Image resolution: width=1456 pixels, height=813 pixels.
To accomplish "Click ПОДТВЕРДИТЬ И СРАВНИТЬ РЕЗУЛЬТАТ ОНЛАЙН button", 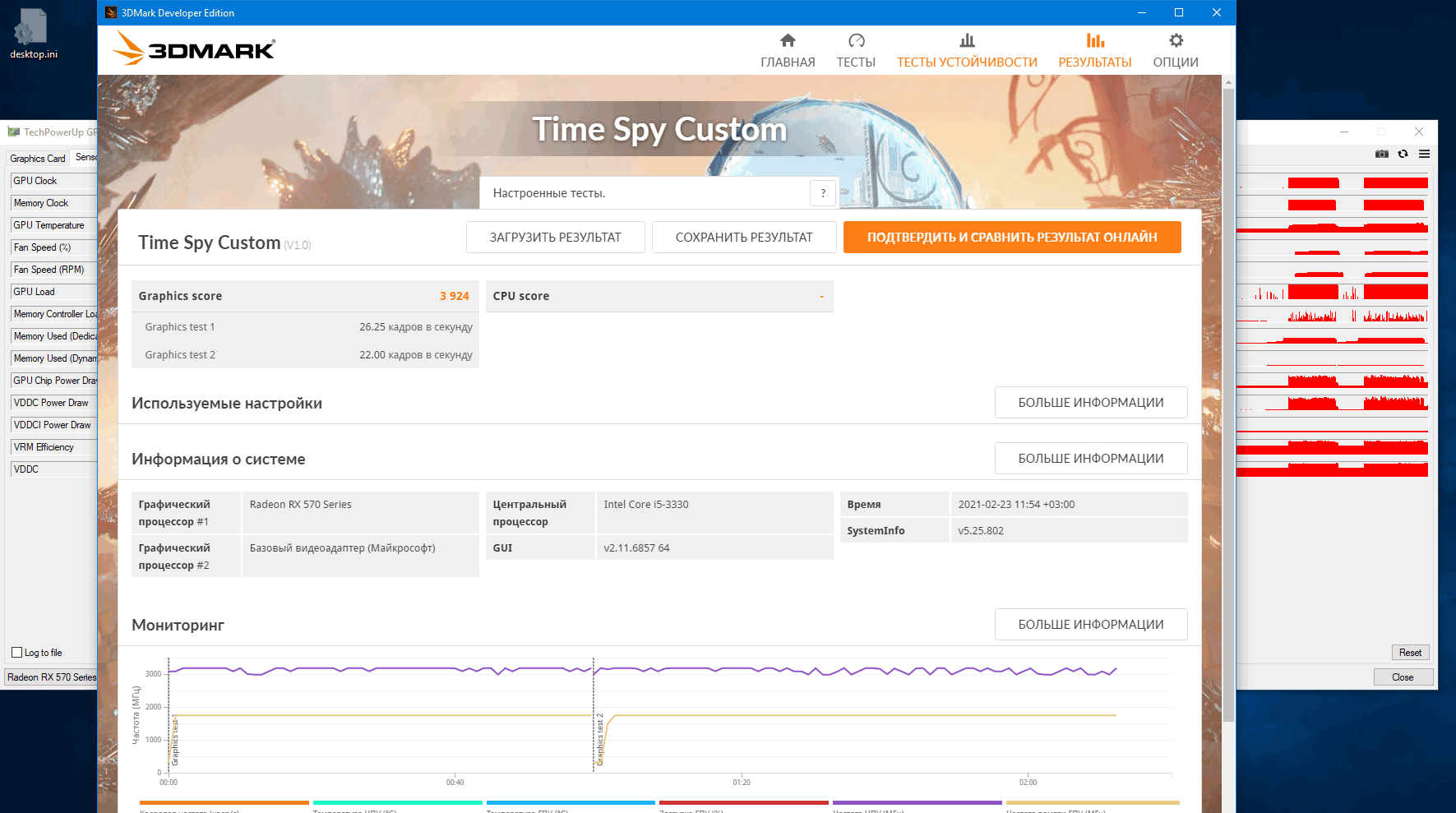I will (1012, 238).
